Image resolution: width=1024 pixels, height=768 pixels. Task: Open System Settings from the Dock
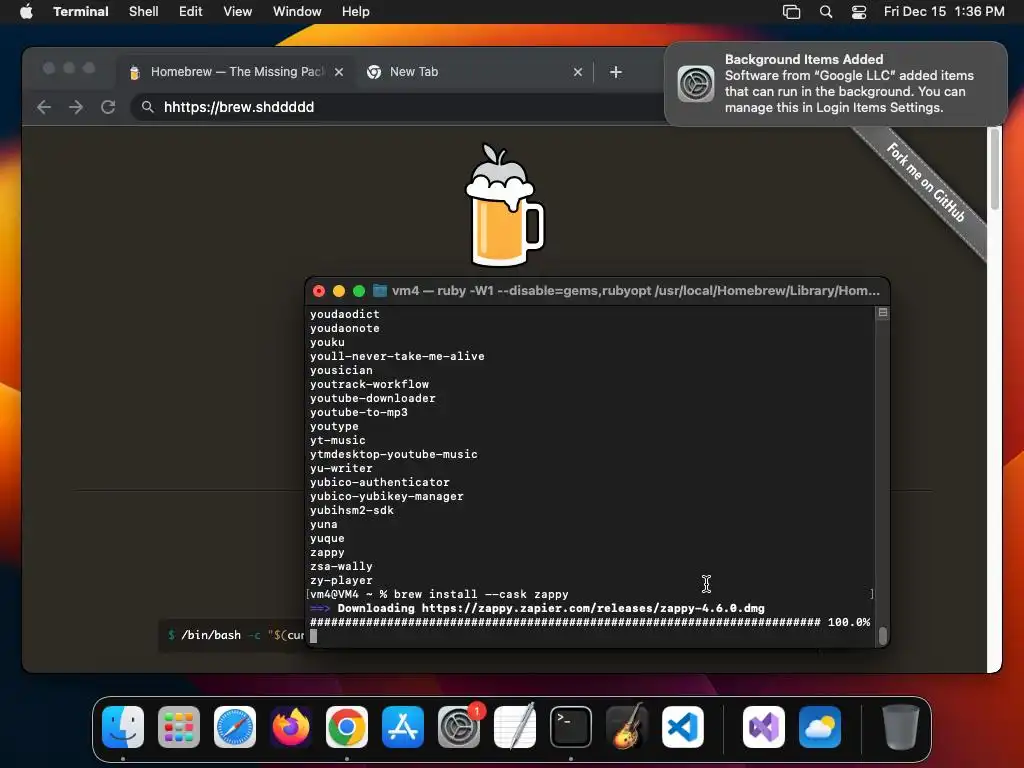(459, 727)
